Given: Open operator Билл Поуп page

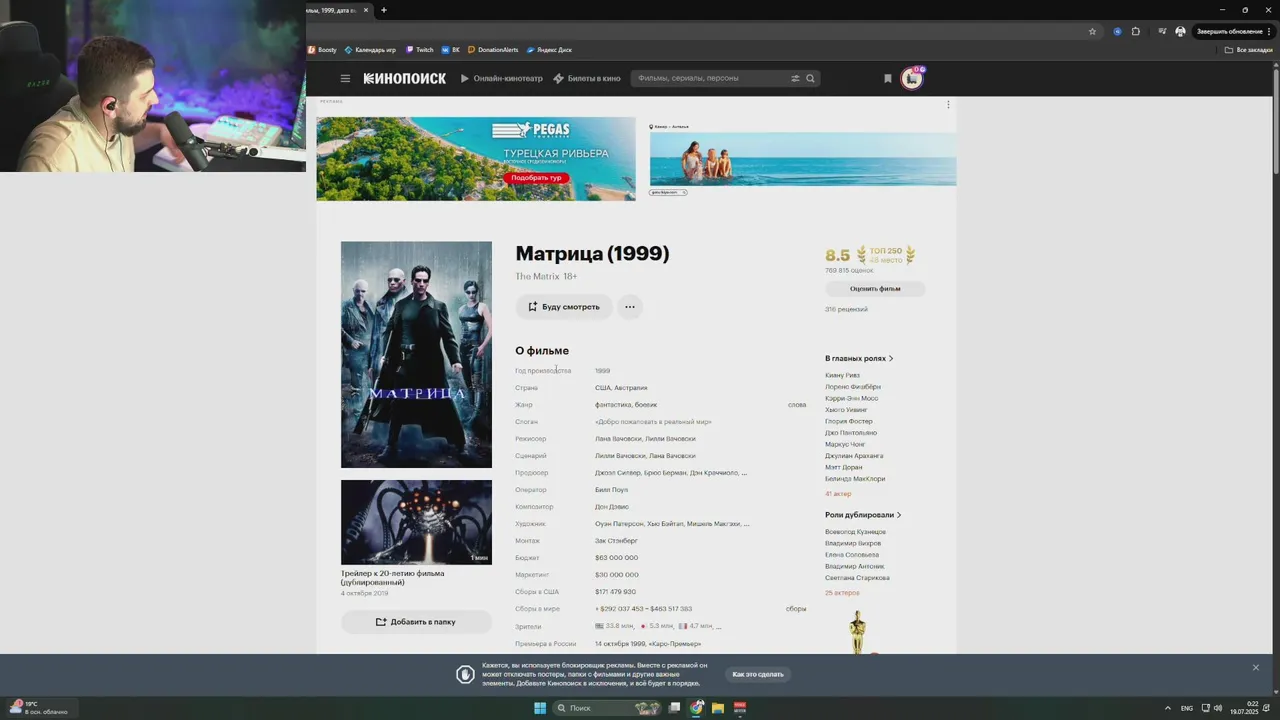Looking at the screenshot, I should 611,490.
